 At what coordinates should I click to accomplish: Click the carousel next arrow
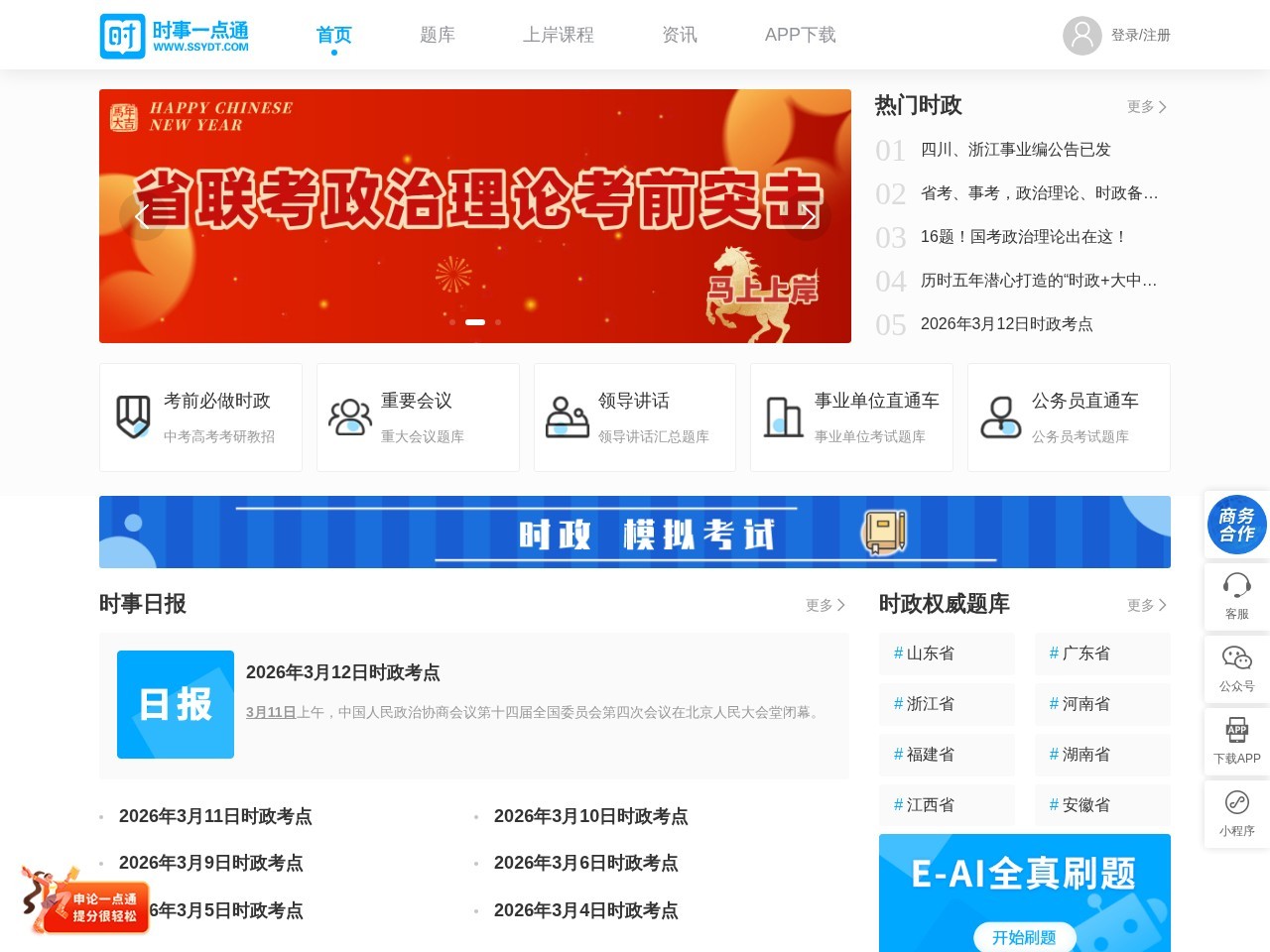click(808, 216)
